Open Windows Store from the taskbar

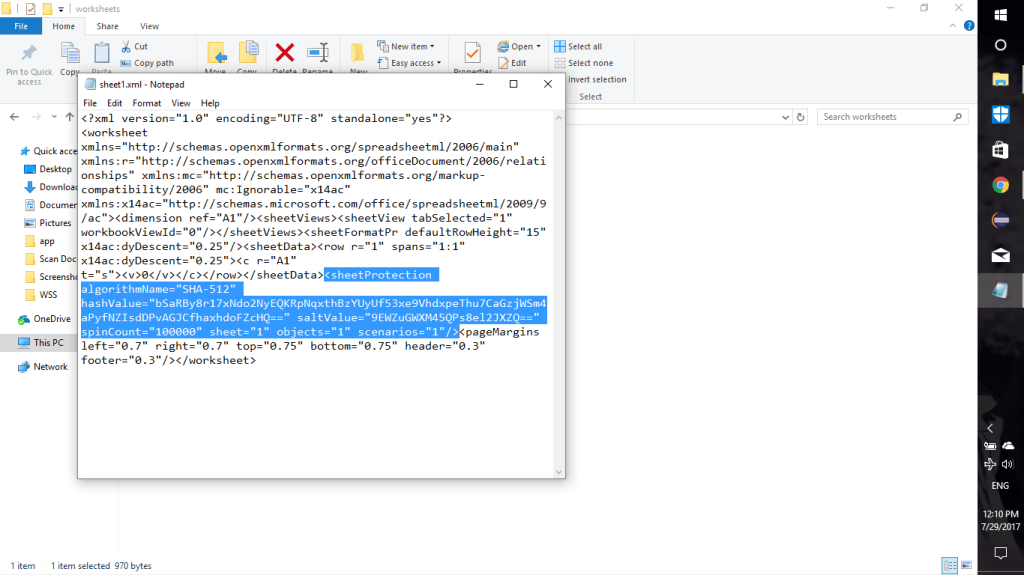(1000, 150)
